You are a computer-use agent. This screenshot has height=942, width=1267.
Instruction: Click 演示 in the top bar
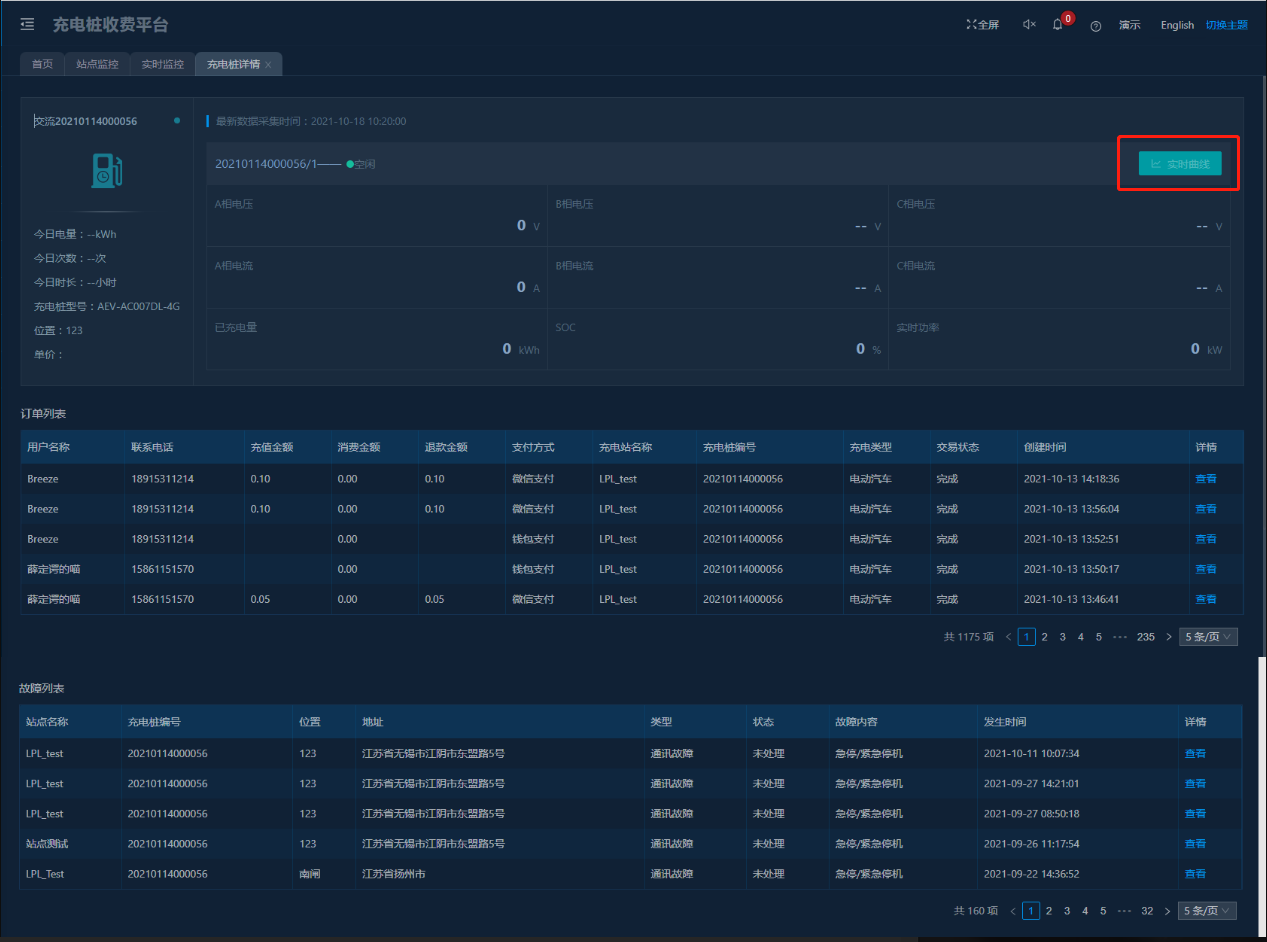pos(1129,25)
